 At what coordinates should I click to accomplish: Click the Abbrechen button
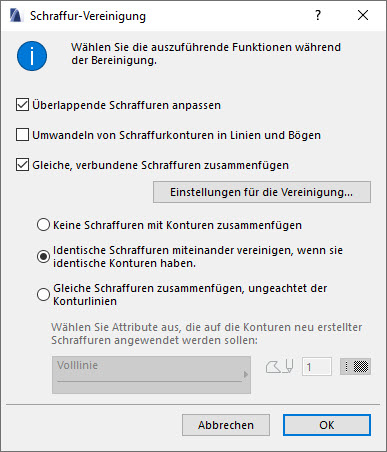click(226, 425)
